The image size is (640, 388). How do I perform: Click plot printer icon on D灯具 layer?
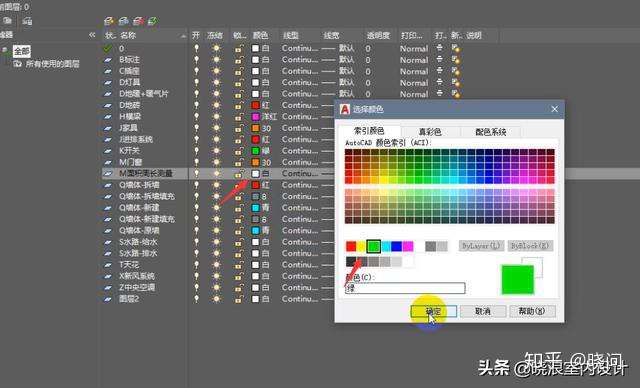point(439,82)
